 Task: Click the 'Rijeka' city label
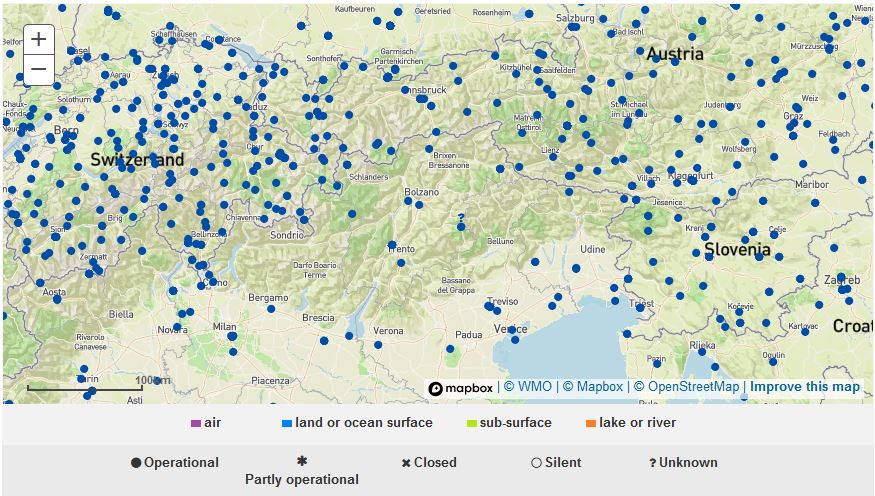(702, 346)
